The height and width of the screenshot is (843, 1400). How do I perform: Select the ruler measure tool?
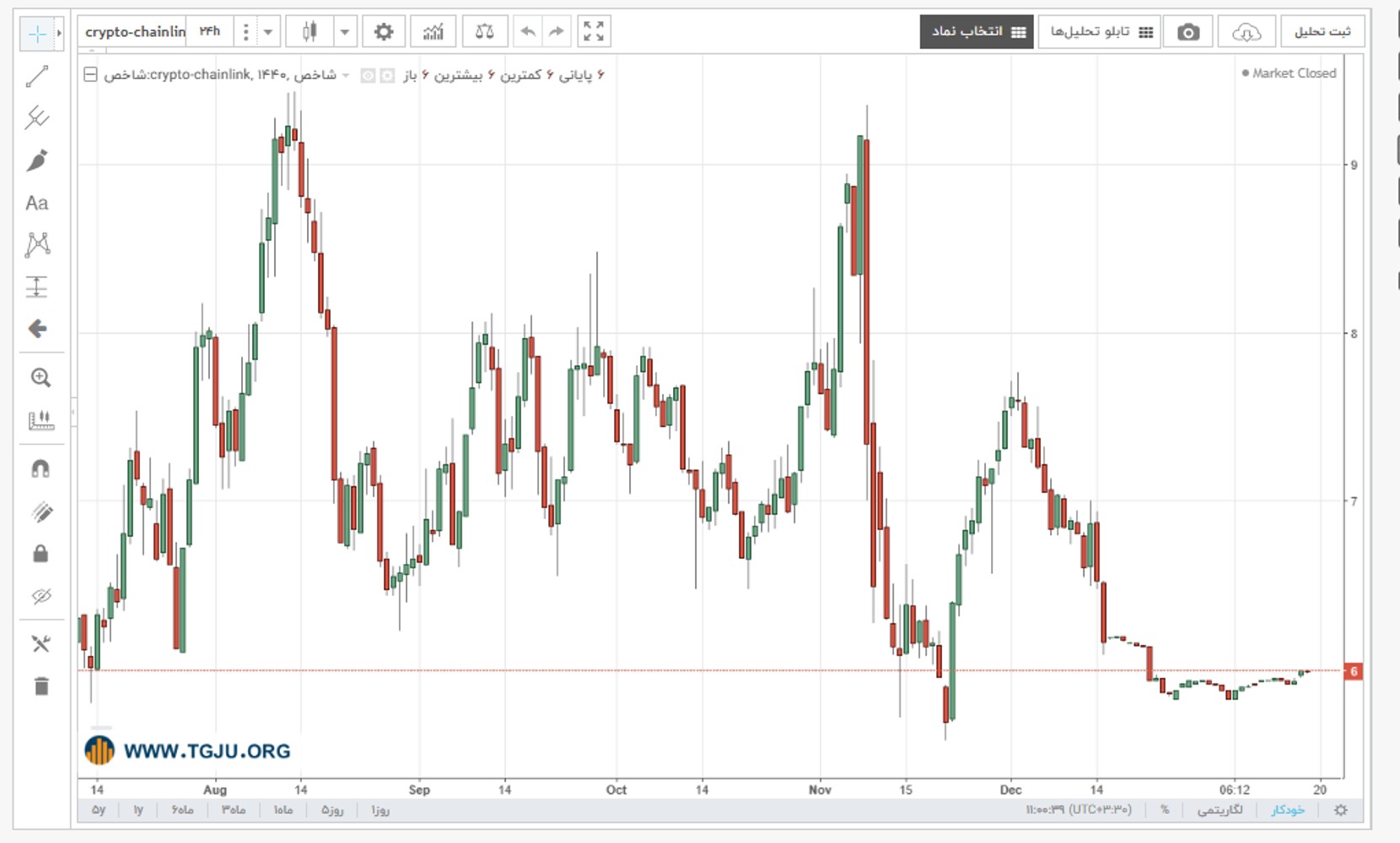click(x=40, y=420)
